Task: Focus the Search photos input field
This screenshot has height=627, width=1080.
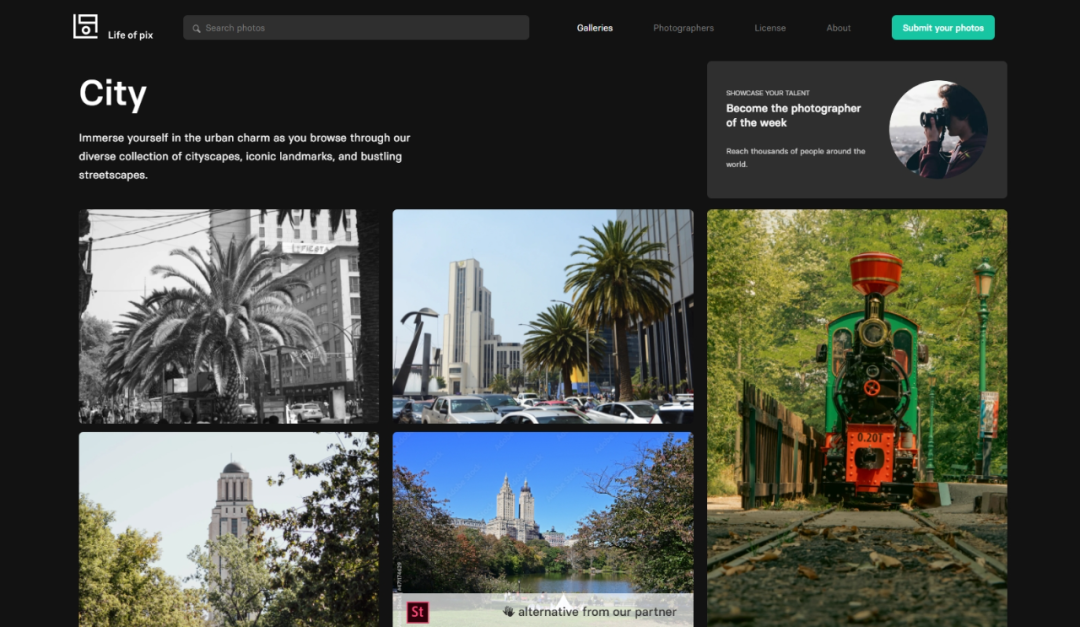Action: [360, 28]
